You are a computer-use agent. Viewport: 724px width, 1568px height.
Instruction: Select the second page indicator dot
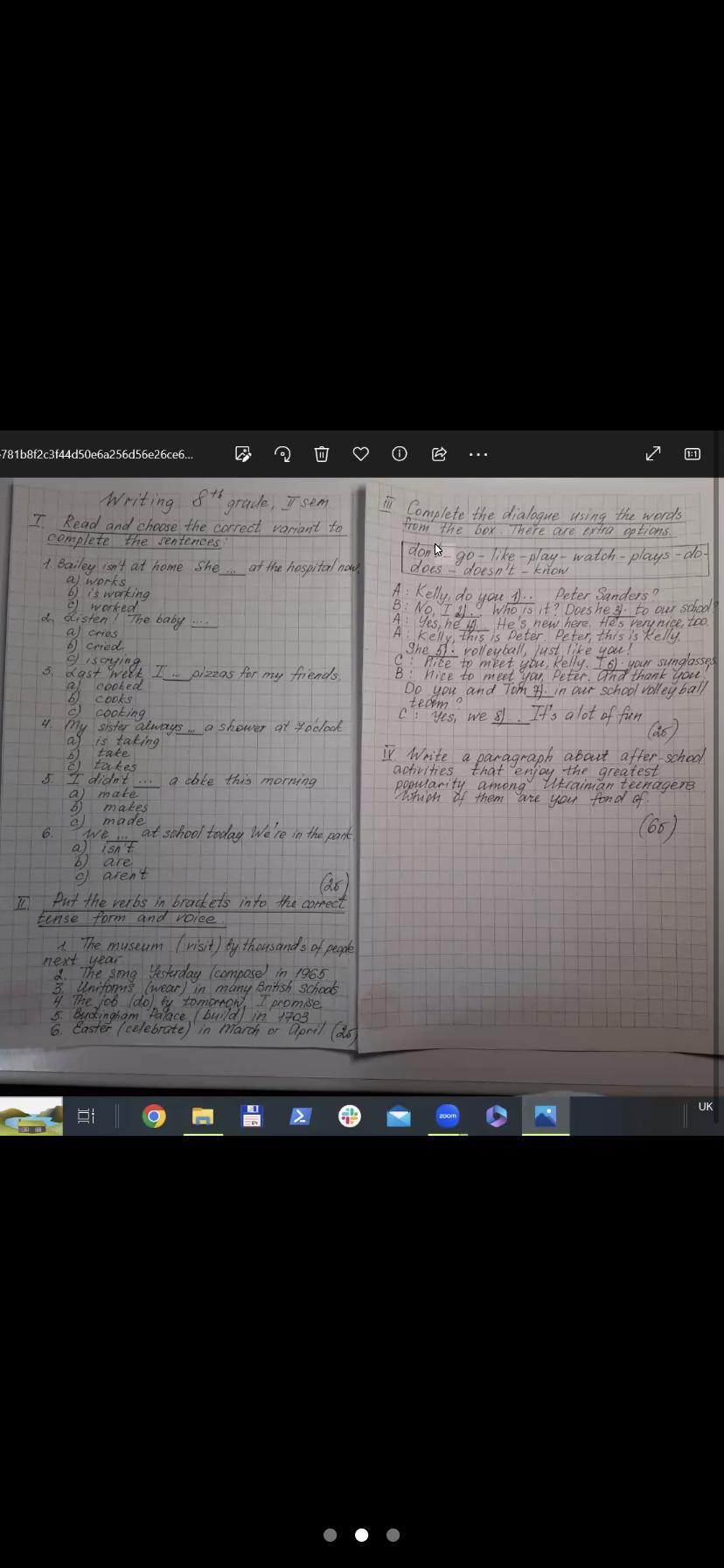click(x=361, y=1535)
